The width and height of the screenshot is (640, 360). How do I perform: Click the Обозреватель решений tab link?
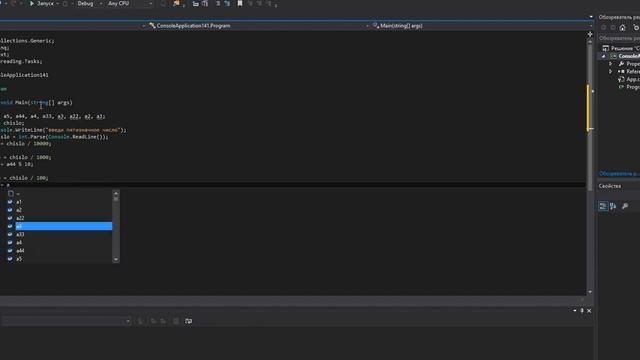(619, 174)
